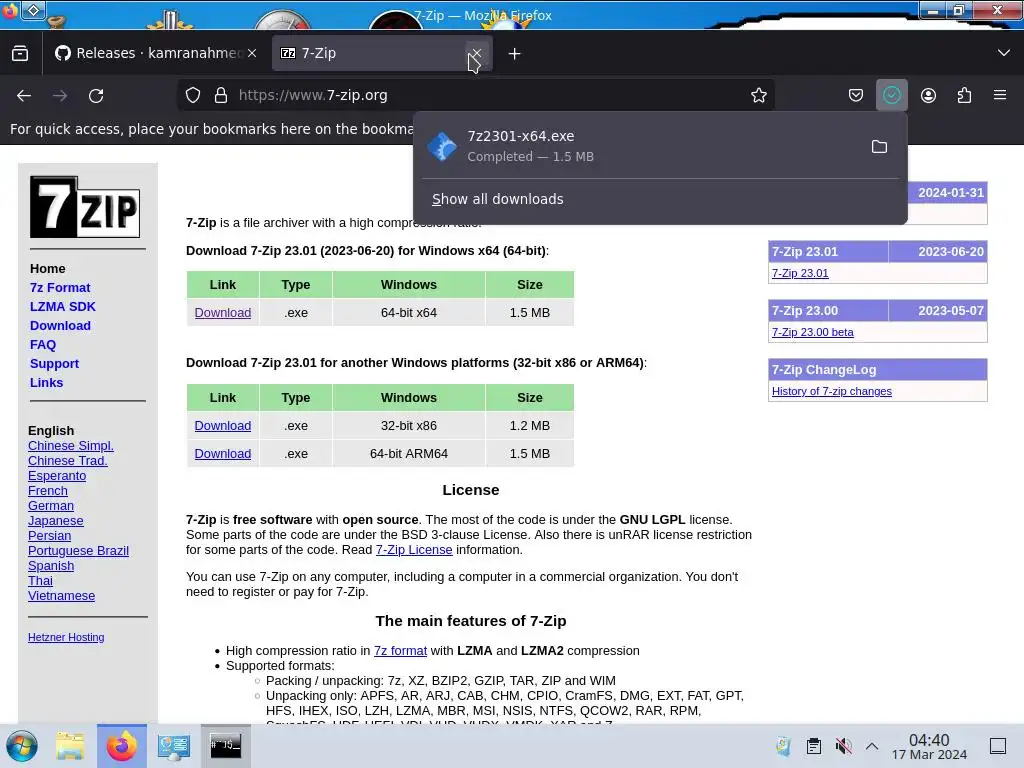
Task: Expand the hidden tray icons chevron
Action: (872, 746)
